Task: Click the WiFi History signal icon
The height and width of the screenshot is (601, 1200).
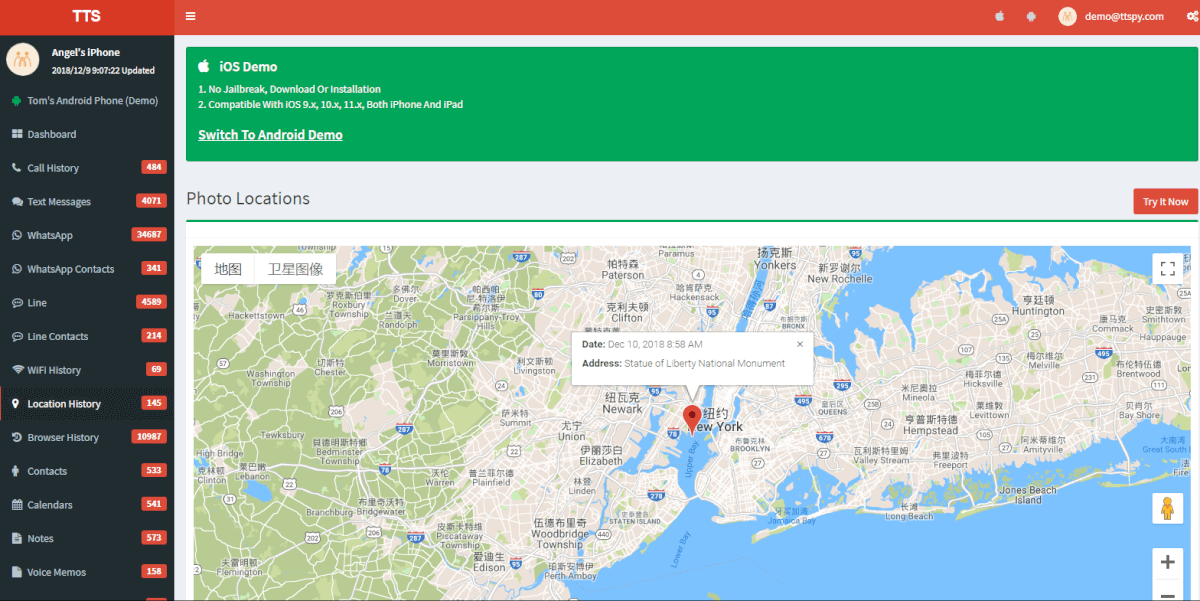Action: coord(17,370)
